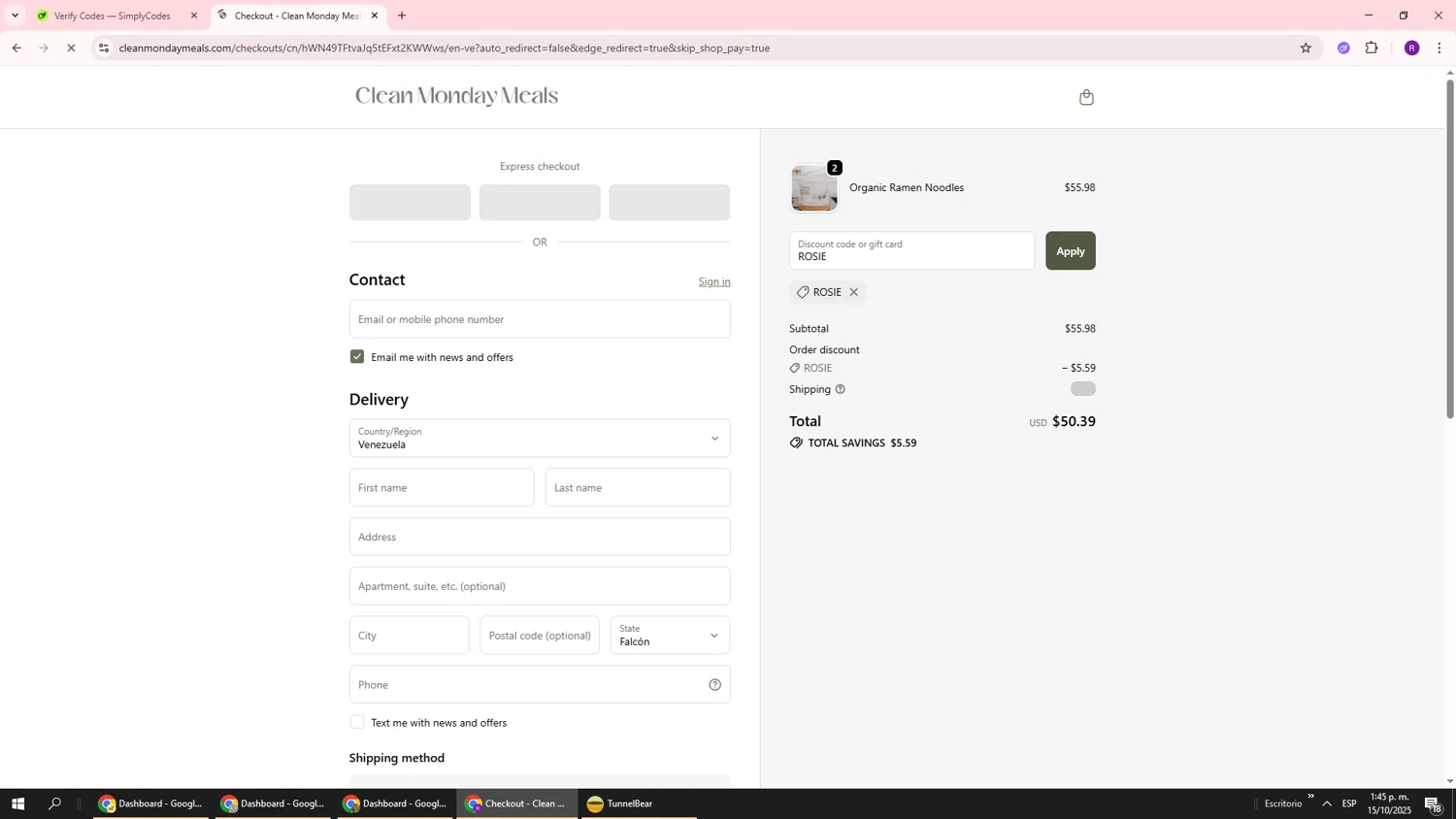The width and height of the screenshot is (1456, 819).
Task: Bookmark this page with star icon
Action: (x=1306, y=48)
